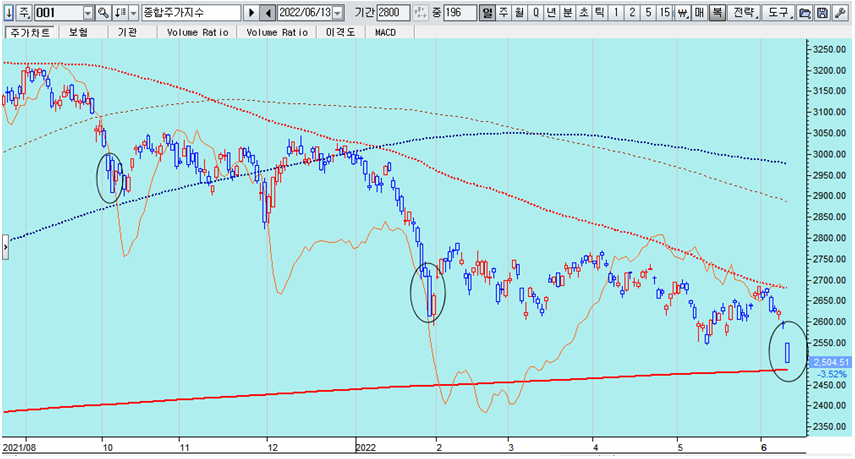Expand the 001 stock code dropdown

(88, 13)
